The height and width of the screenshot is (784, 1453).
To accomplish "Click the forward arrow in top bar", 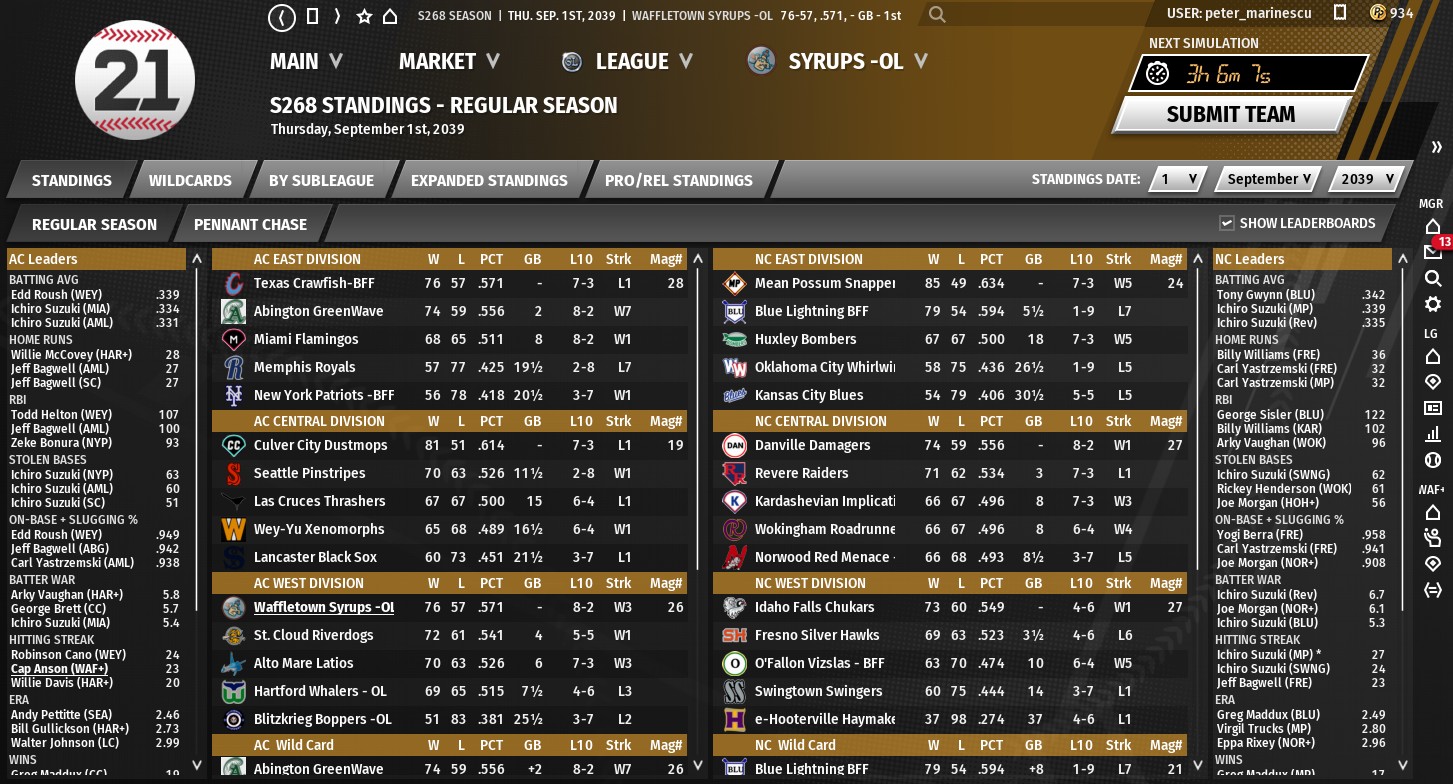I will 337,16.
